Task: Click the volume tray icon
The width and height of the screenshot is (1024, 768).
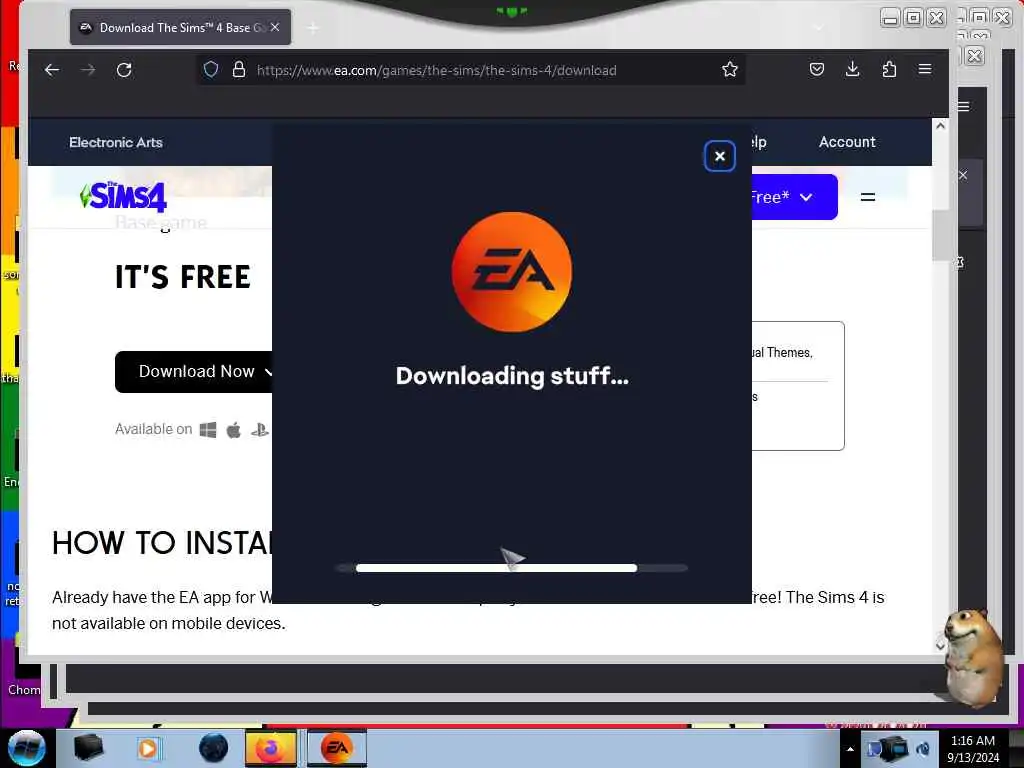Action: click(x=923, y=749)
